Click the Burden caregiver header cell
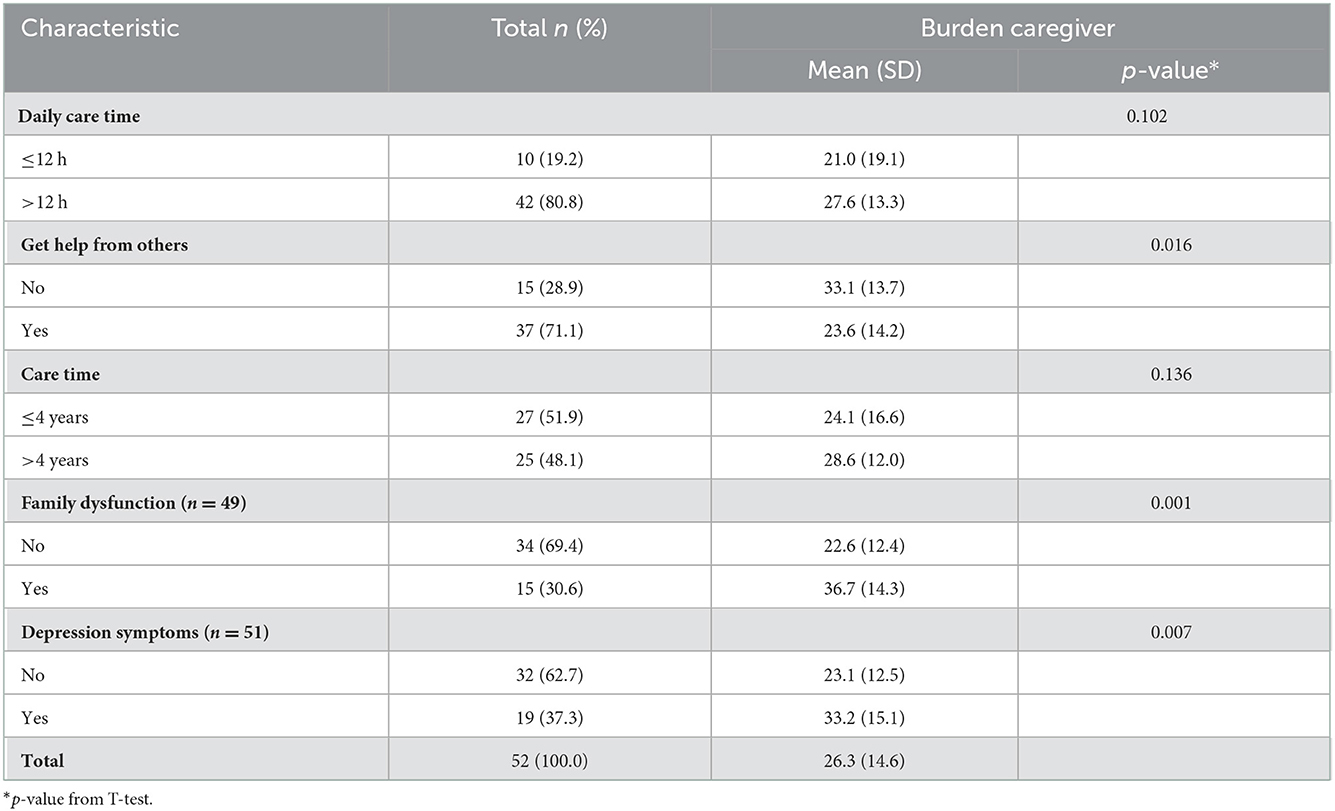Image resolution: width=1335 pixels, height=811 pixels. pos(1021,28)
